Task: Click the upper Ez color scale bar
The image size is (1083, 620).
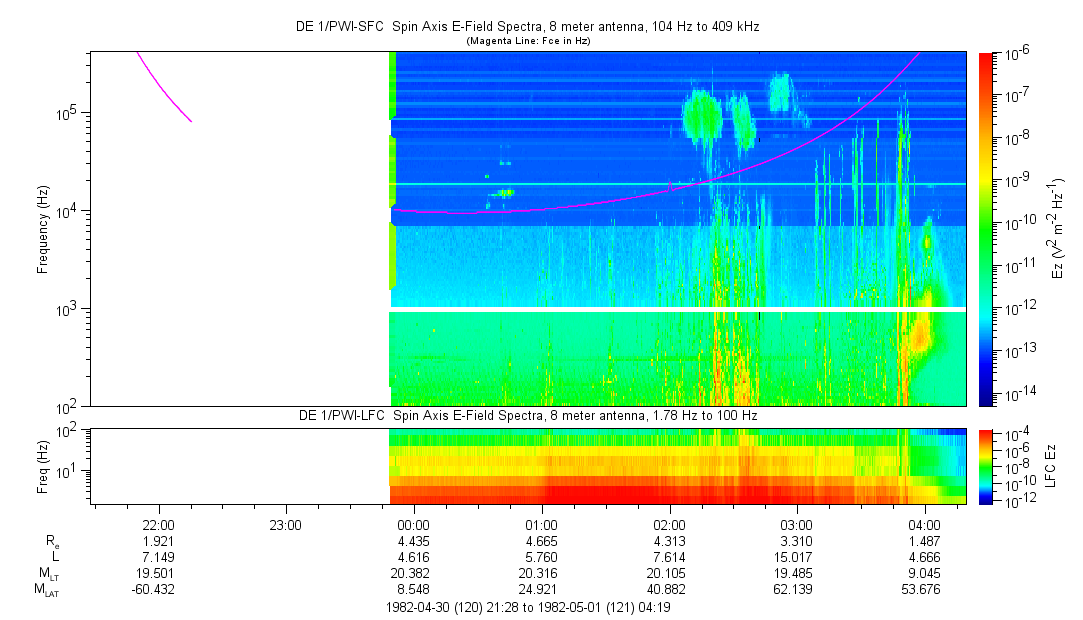Action: pos(986,228)
